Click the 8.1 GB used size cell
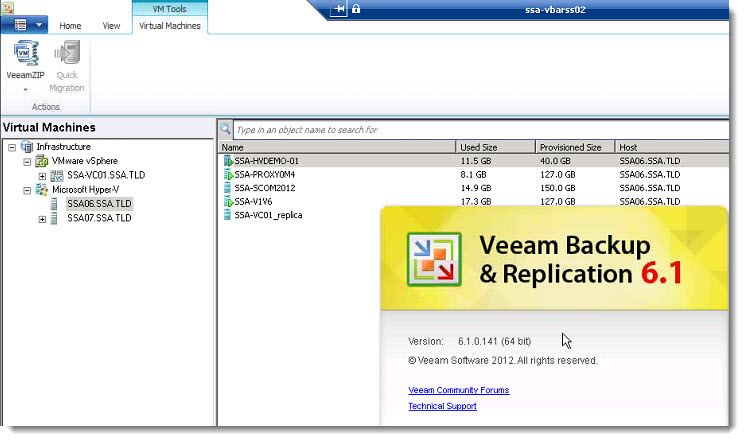Image resolution: width=744 pixels, height=441 pixels. (x=473, y=175)
